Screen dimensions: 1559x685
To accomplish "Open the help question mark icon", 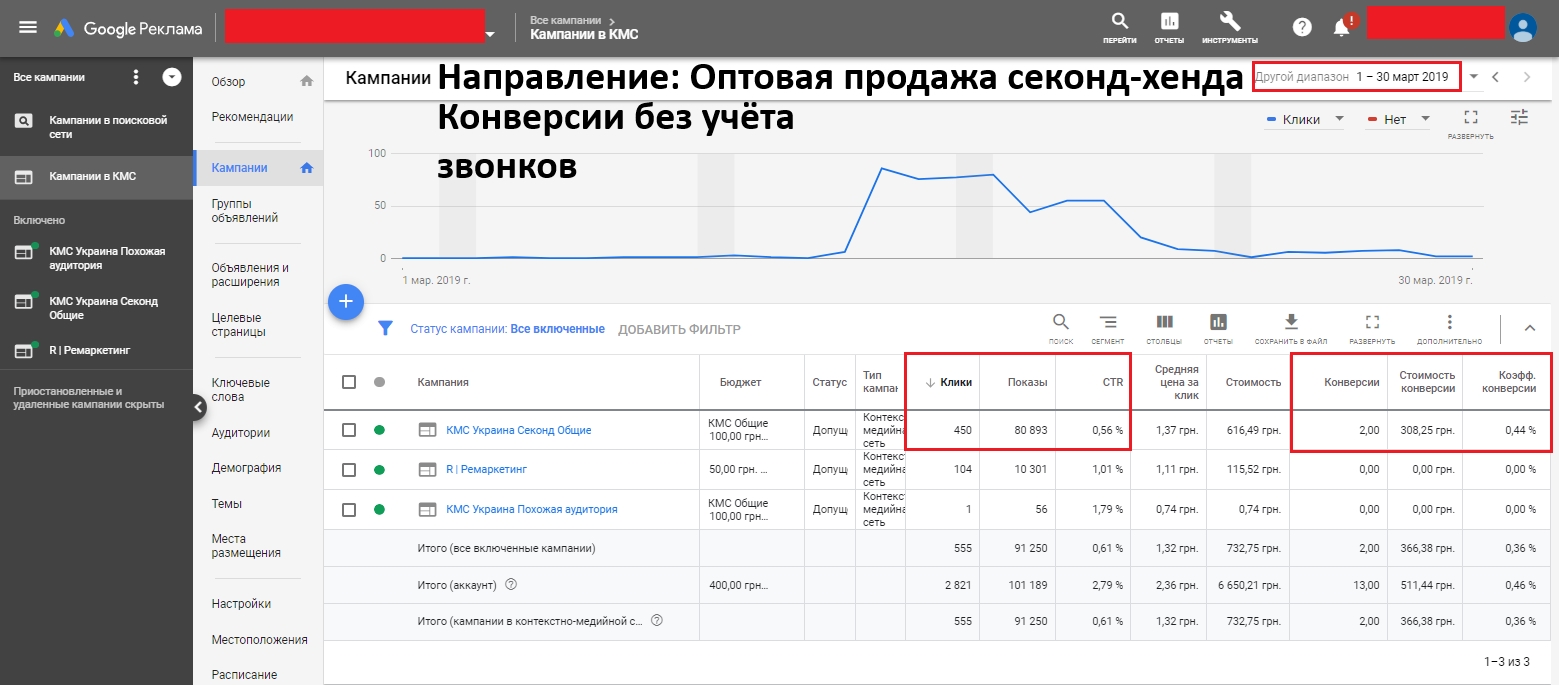I will tap(1302, 27).
